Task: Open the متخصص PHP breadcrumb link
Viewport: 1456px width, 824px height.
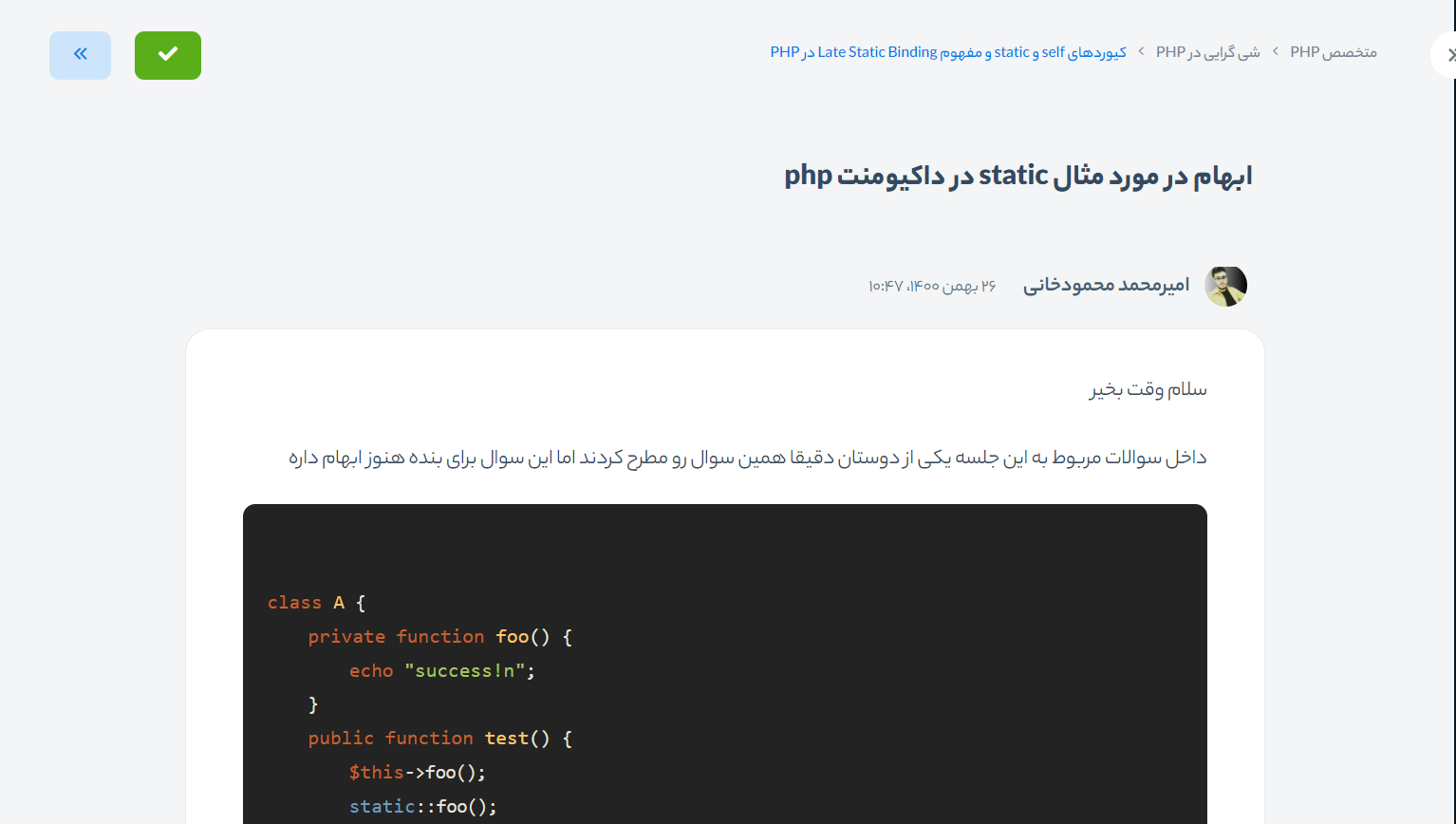Action: 1334,52
